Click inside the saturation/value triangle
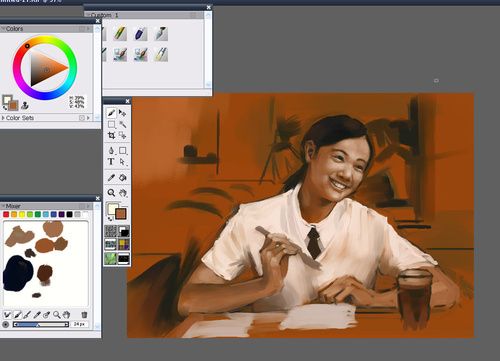 click(45, 68)
